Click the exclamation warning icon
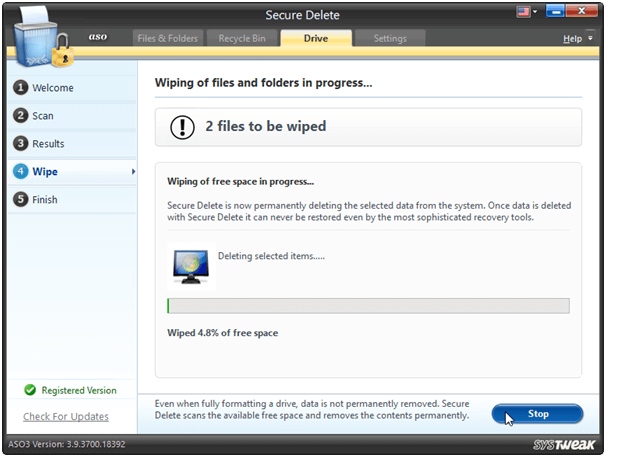628x475 pixels. coord(181,127)
